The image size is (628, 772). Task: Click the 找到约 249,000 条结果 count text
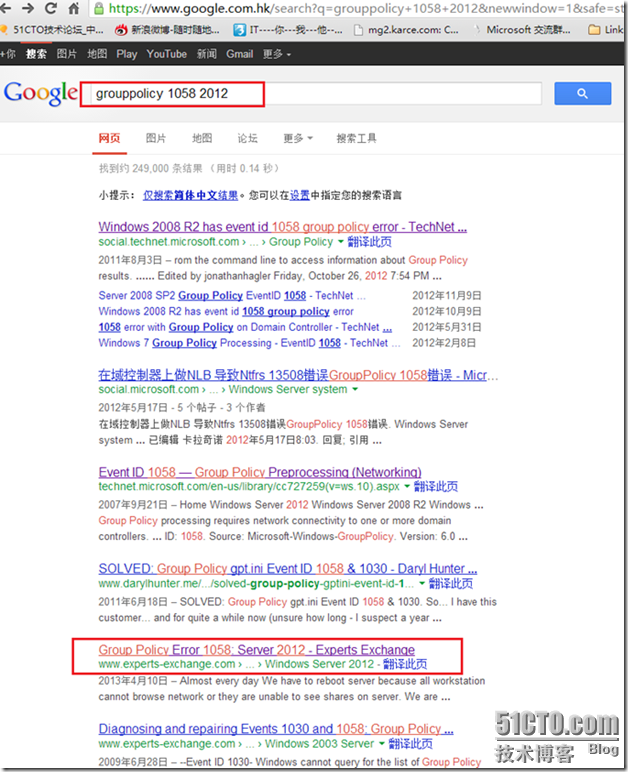coord(151,168)
